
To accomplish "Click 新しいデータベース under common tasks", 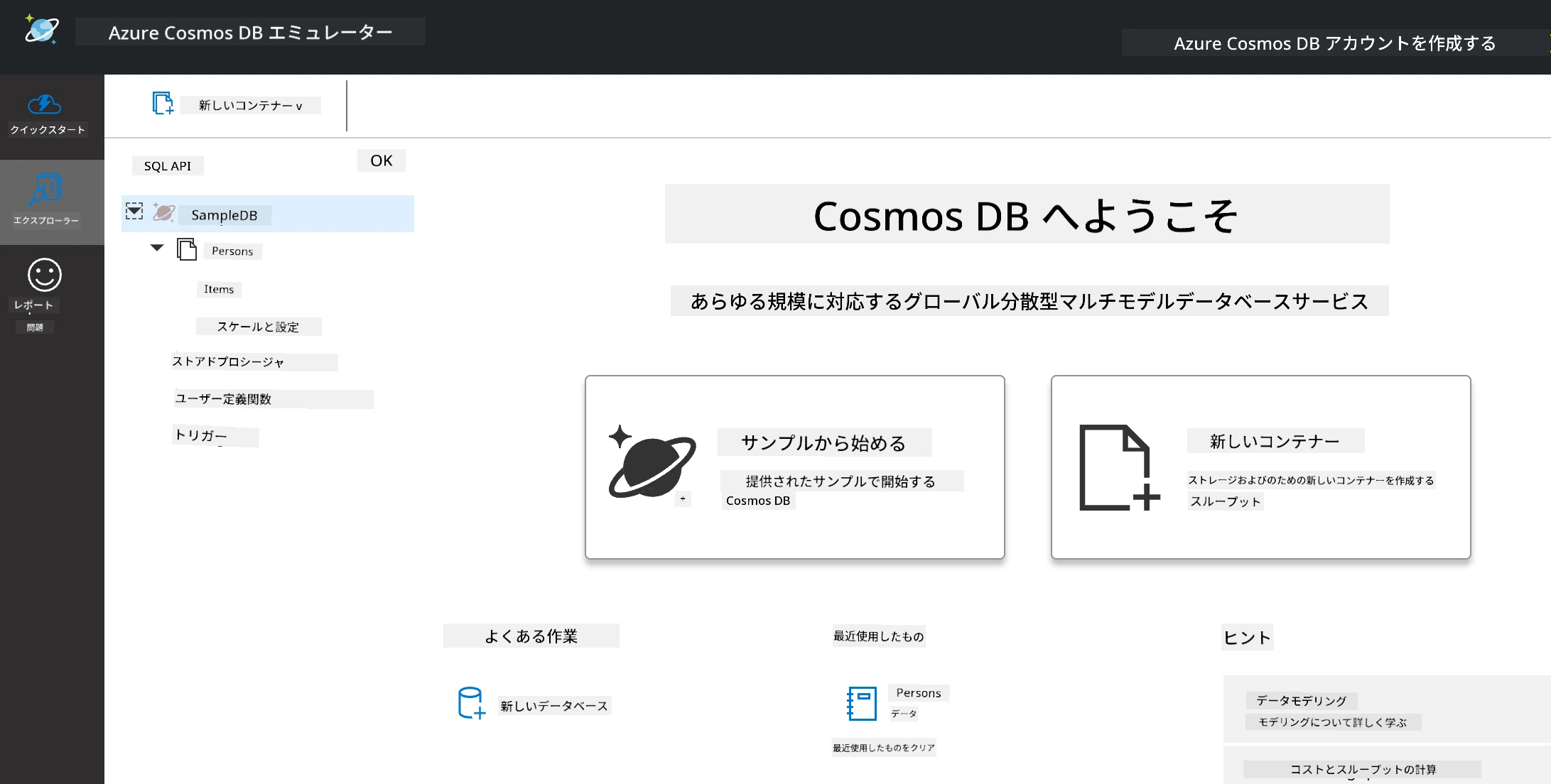I will pos(554,706).
